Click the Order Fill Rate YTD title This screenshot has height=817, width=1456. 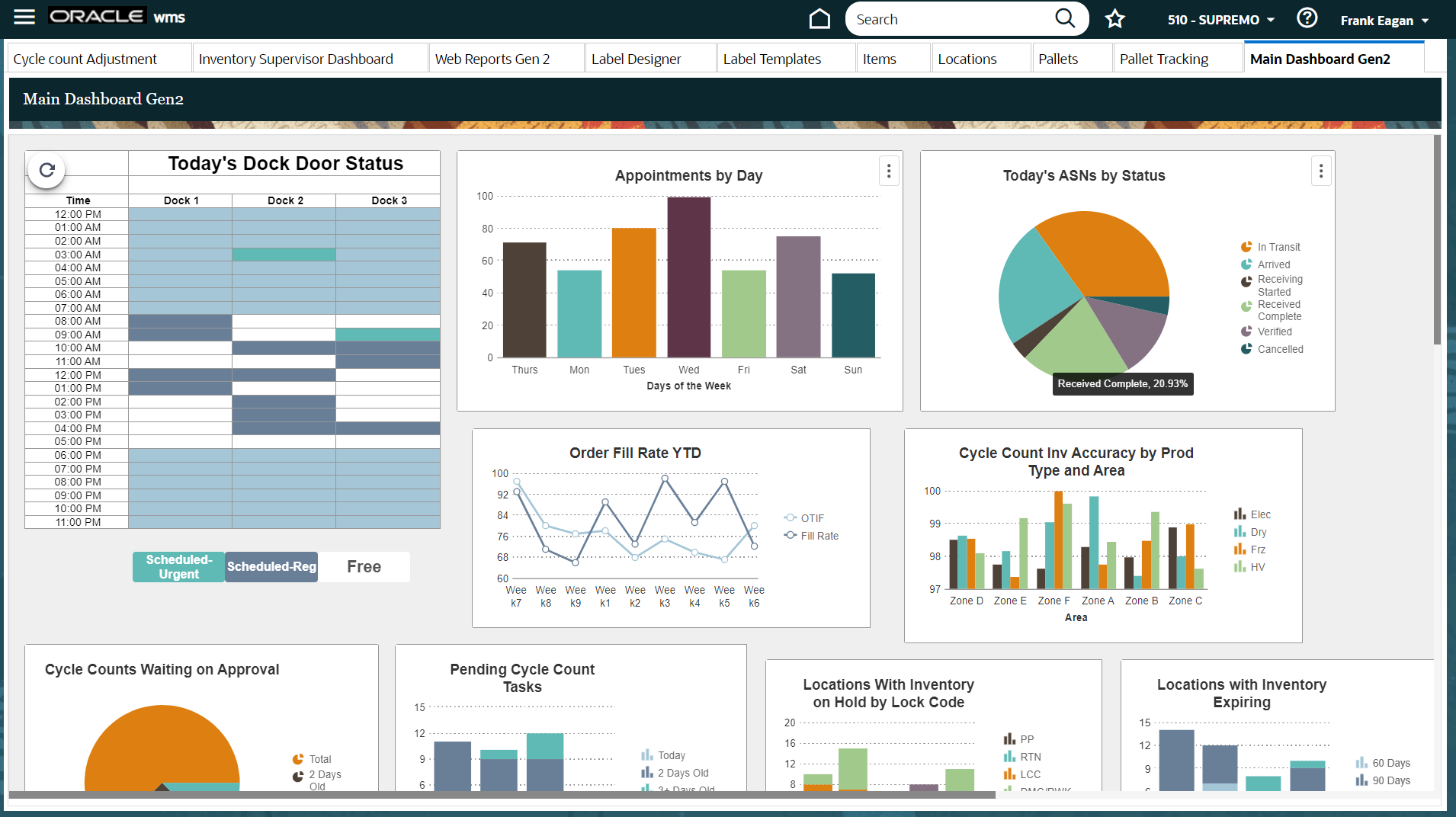tap(635, 453)
